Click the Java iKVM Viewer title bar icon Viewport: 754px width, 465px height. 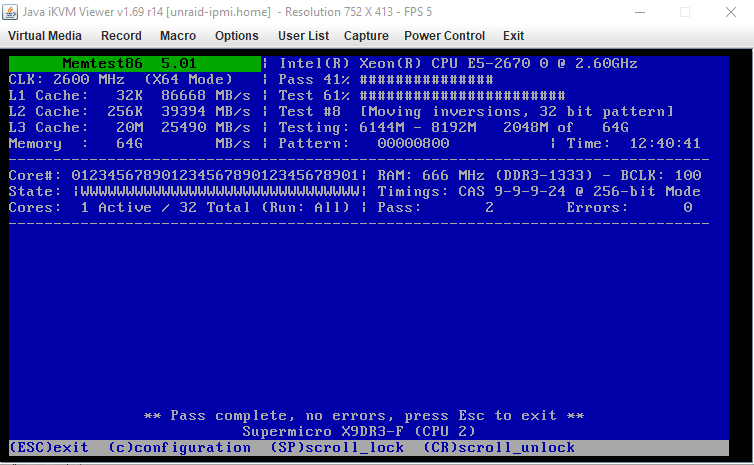click(10, 12)
